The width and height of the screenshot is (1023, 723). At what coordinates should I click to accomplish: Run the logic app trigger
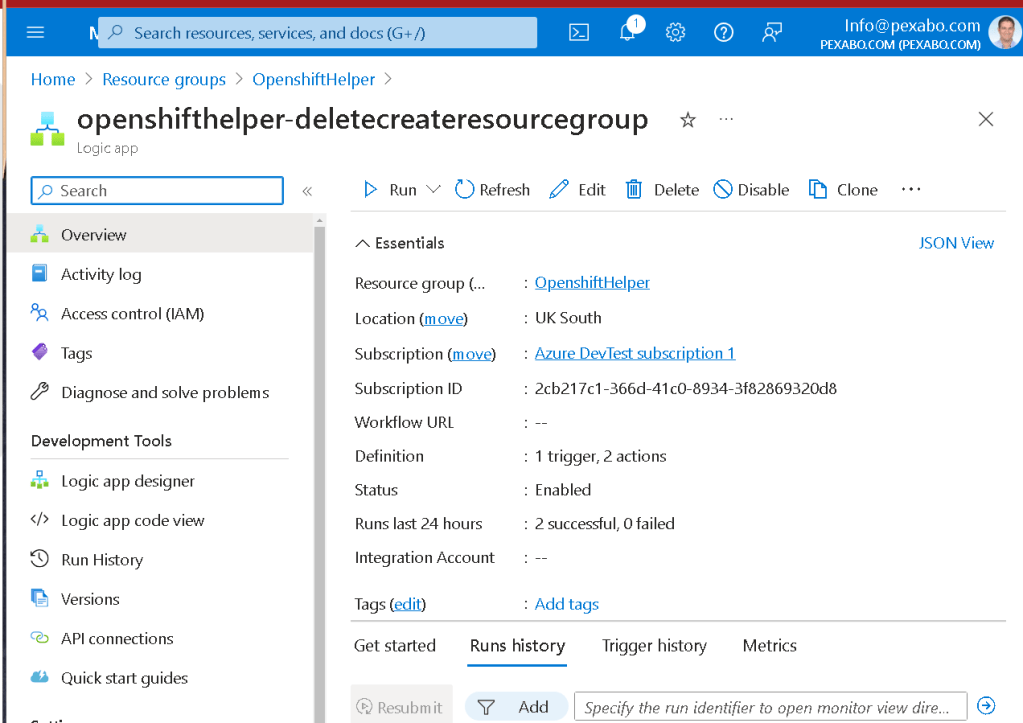(x=390, y=190)
